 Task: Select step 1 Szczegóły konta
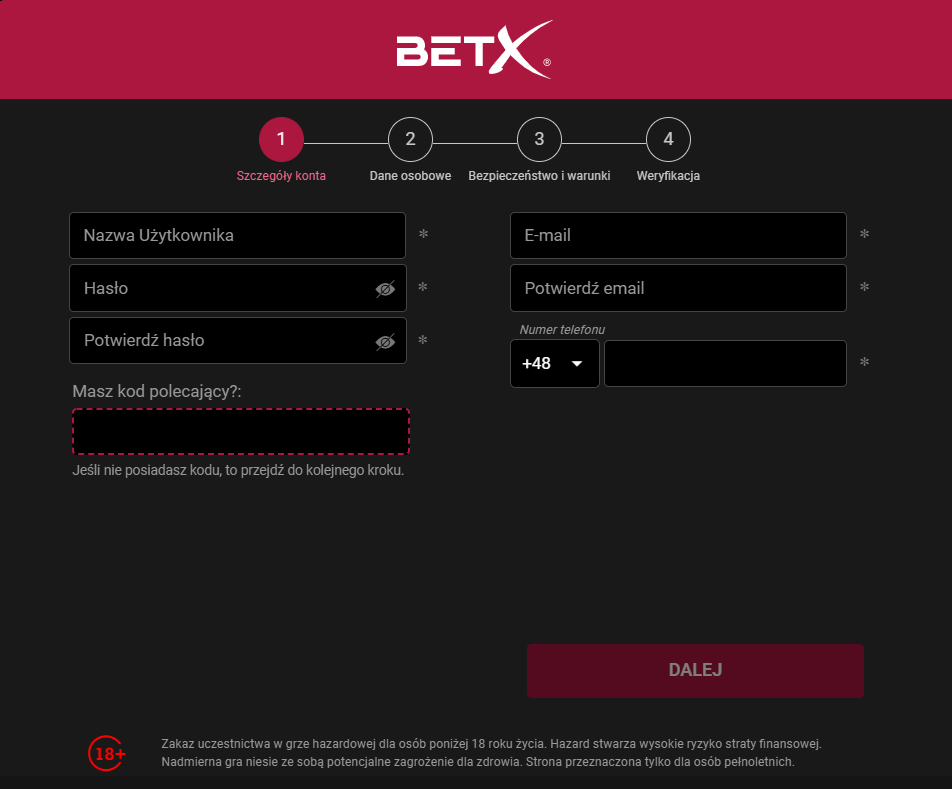point(281,140)
